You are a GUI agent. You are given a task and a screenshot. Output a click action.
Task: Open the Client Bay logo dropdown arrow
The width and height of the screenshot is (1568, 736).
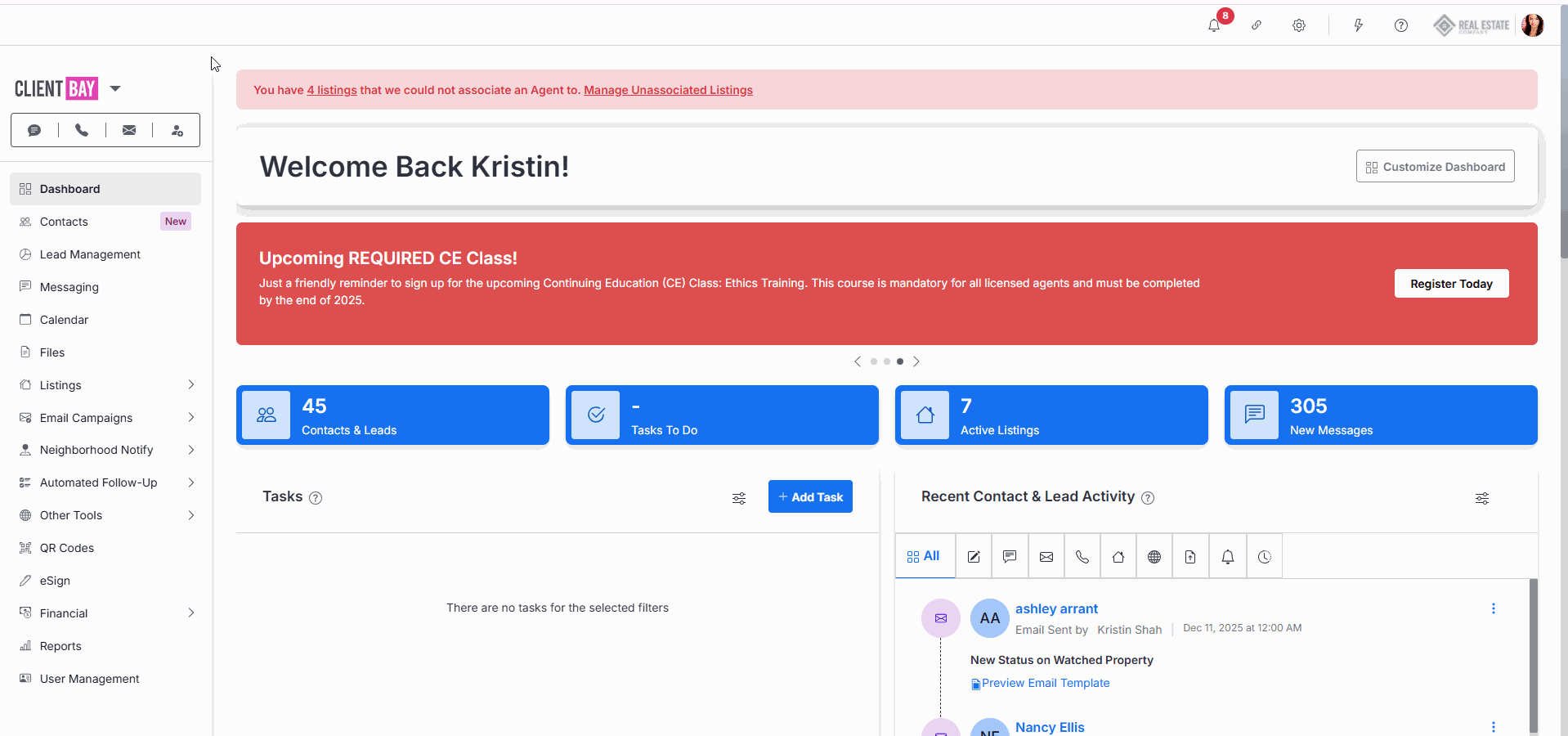point(115,88)
